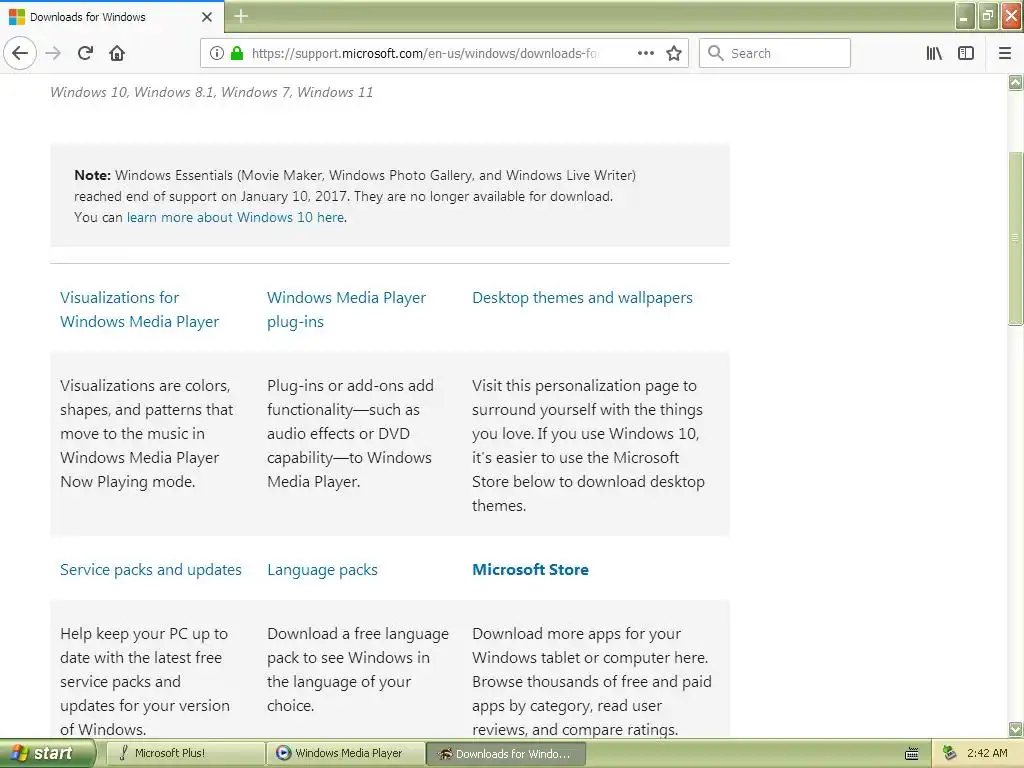Click the 'Help keep your PC up to' paragraph
The width and height of the screenshot is (1024, 768).
(x=145, y=681)
